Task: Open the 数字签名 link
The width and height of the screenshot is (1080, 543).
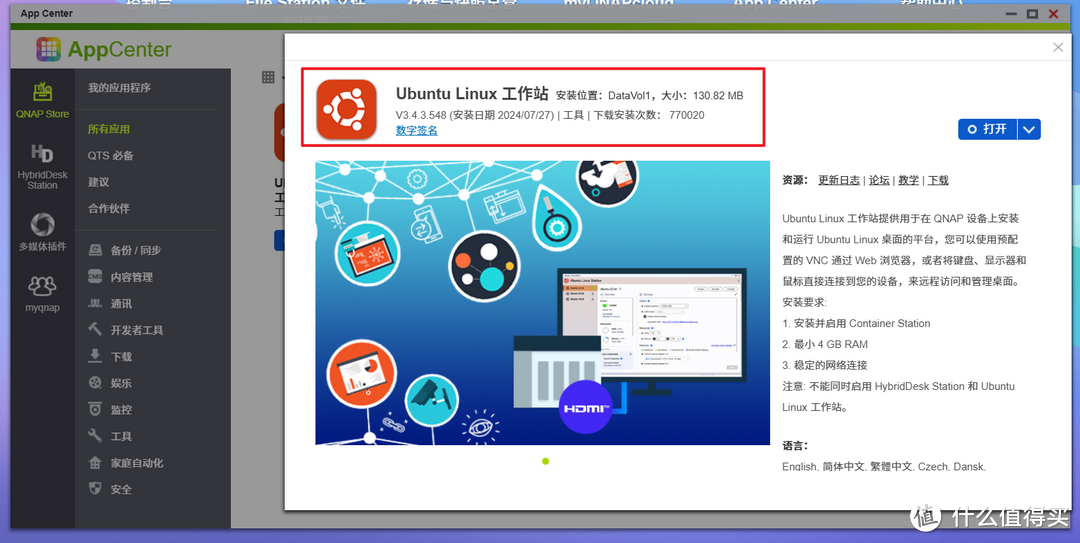Action: pos(417,130)
